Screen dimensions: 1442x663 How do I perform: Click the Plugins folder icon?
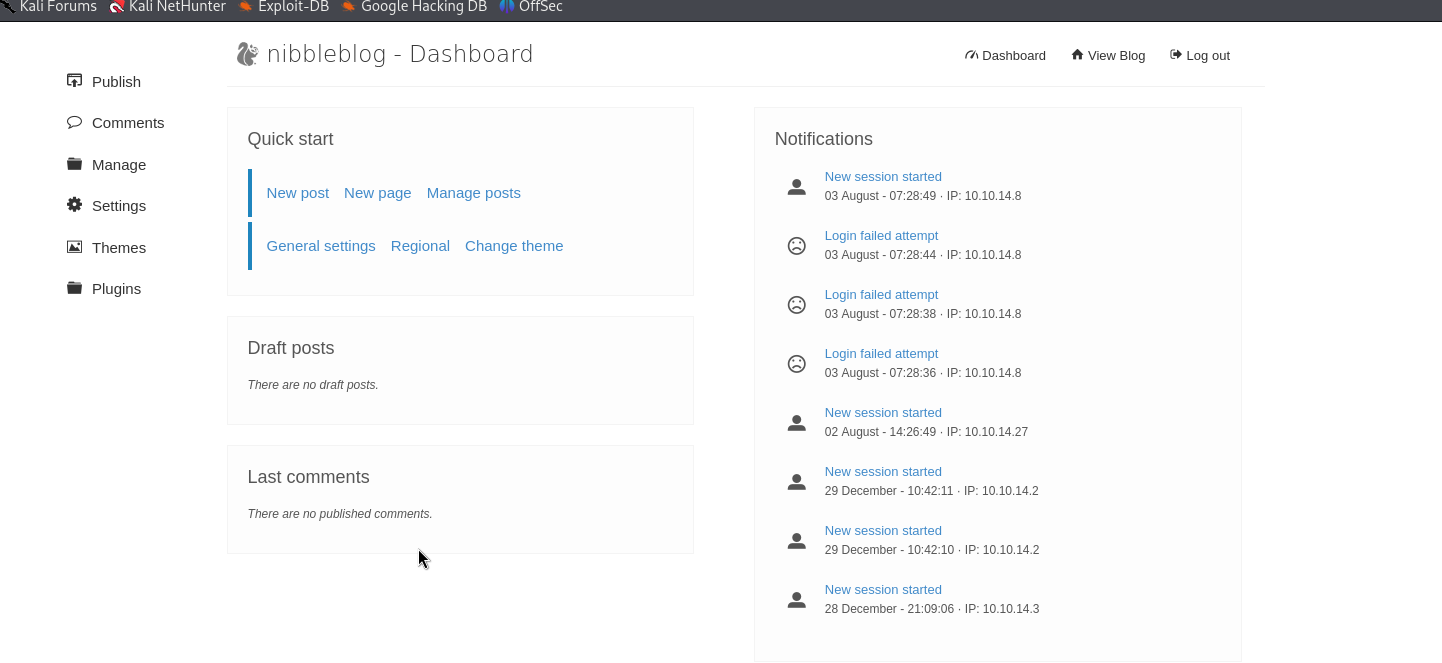74,288
